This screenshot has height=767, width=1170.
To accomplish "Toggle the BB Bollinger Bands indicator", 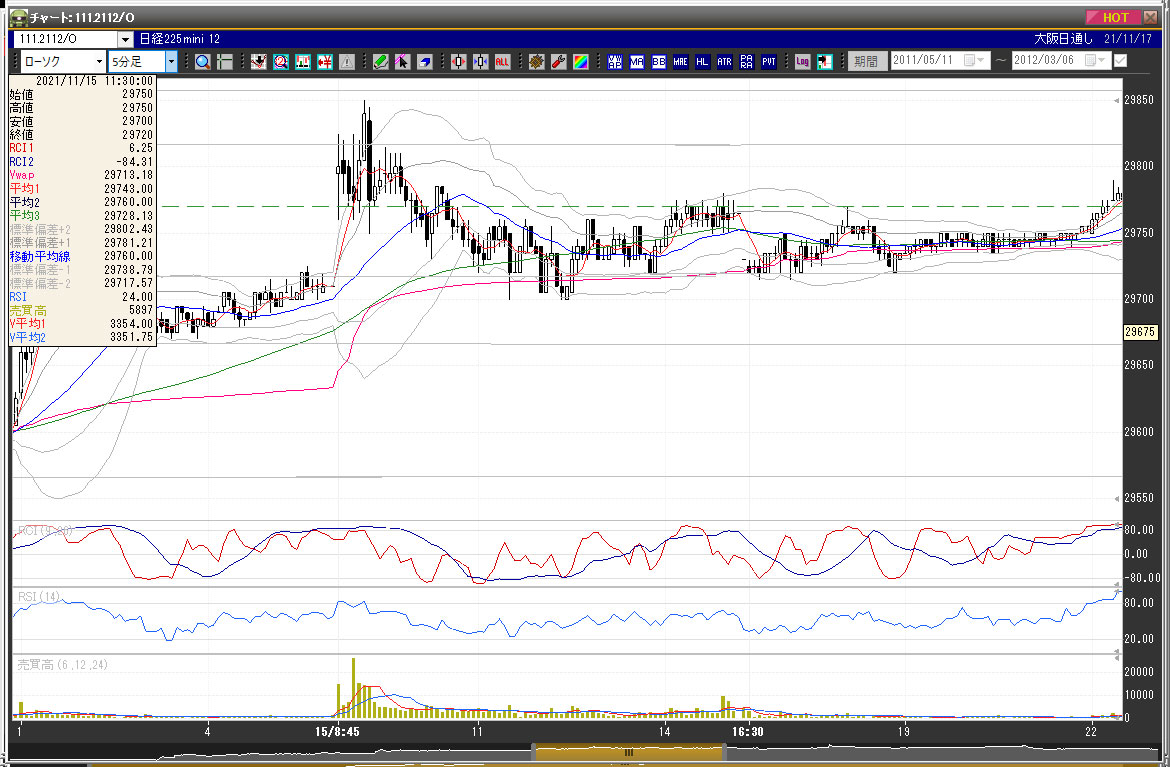I will pyautogui.click(x=659, y=62).
